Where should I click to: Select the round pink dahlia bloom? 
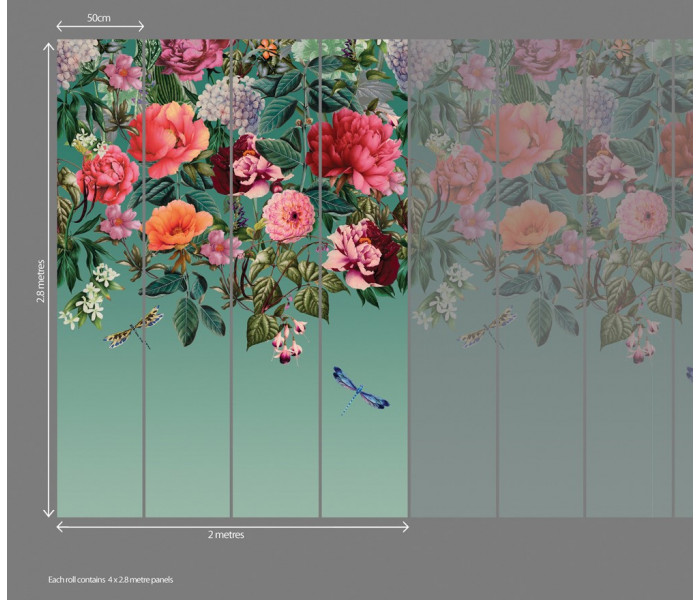click(288, 216)
